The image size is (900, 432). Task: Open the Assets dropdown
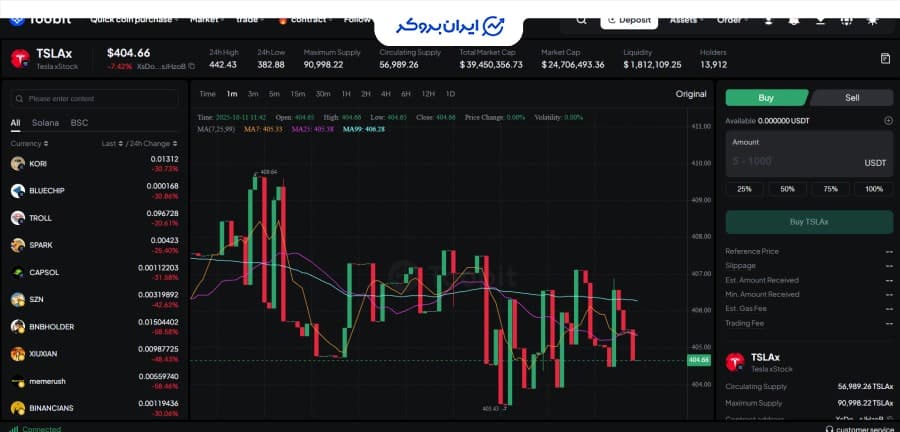(x=686, y=19)
